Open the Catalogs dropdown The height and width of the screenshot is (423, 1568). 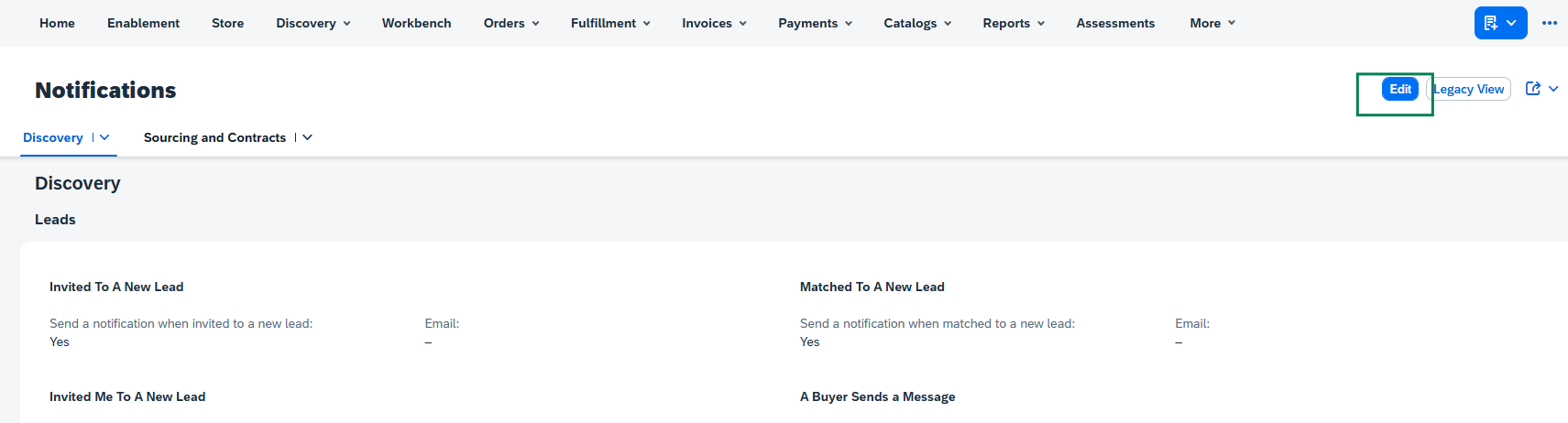click(917, 23)
